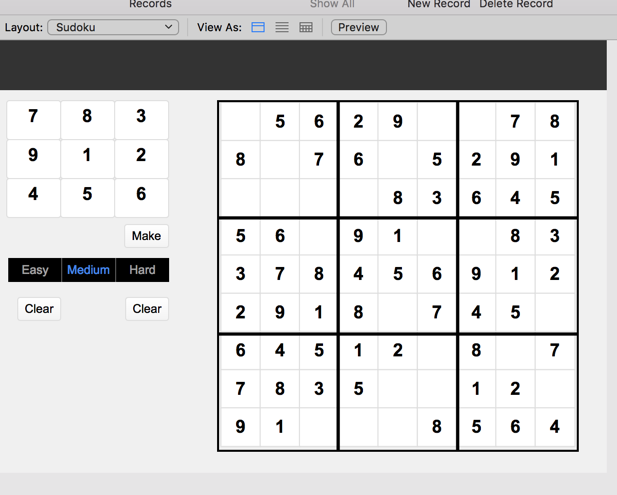Select empty cell between 6 and 5, second grid row
The height and width of the screenshot is (495, 617).
398,159
